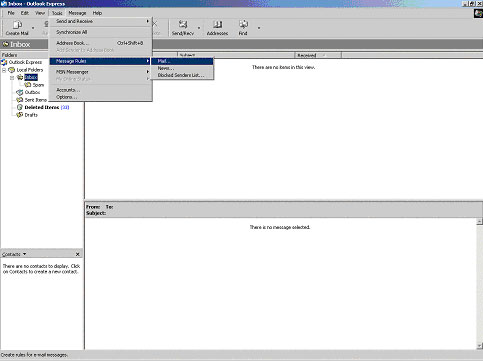Viewport: 483px width, 361px height.
Task: Click preview pane scrollbar up arrow
Action: pyautogui.click(x=479, y=221)
